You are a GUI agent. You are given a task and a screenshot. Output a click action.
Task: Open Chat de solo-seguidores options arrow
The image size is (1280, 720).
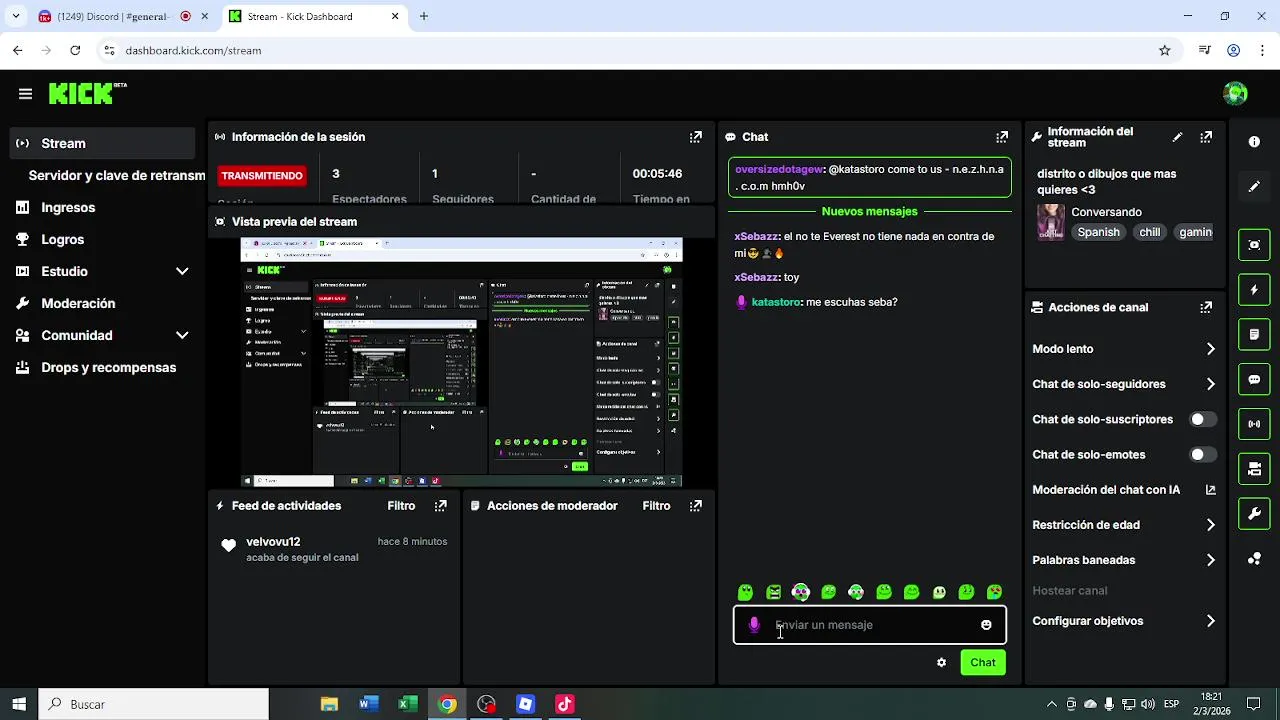pyautogui.click(x=1210, y=384)
